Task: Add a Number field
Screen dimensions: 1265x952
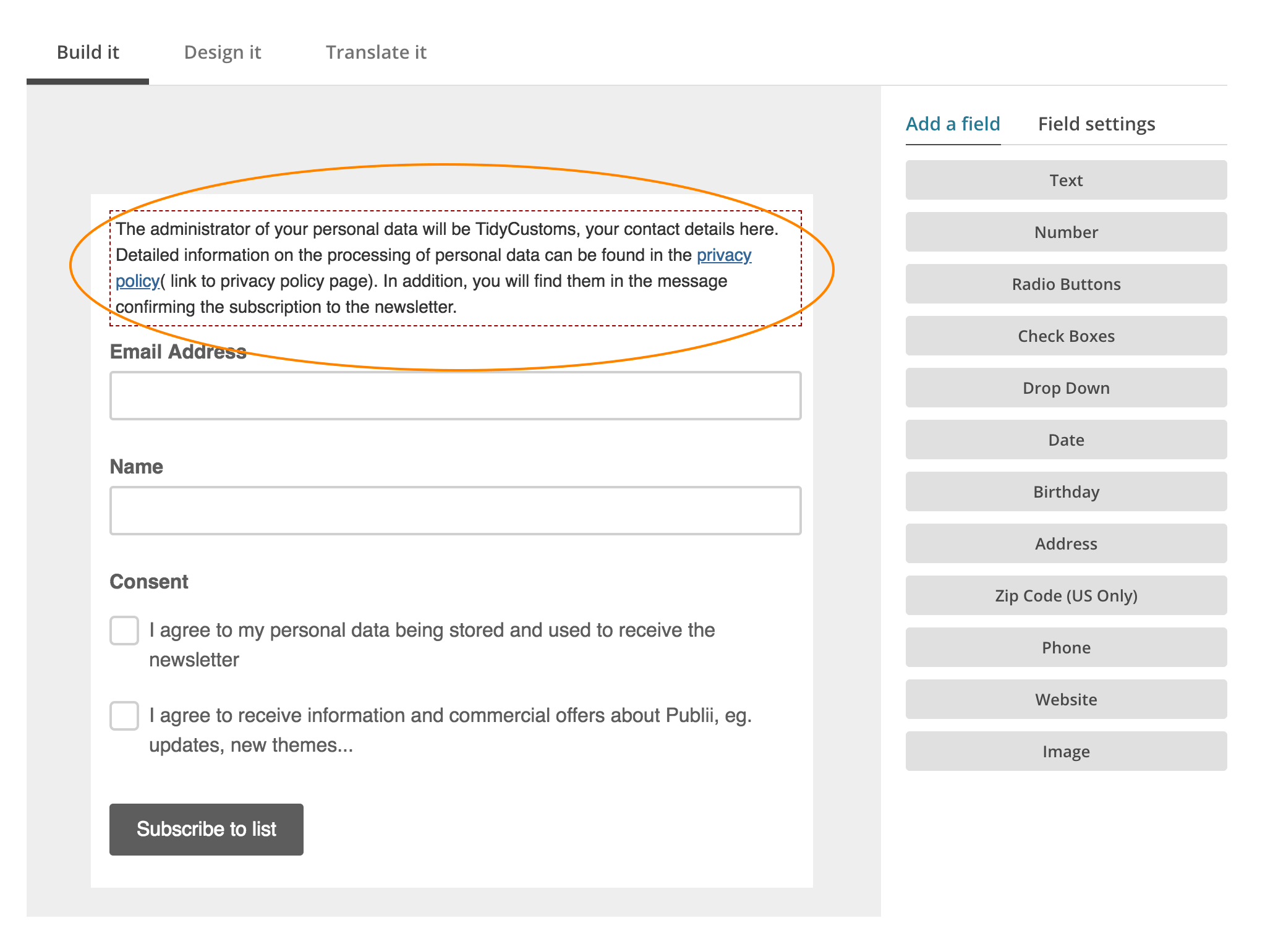Action: pos(1066,232)
